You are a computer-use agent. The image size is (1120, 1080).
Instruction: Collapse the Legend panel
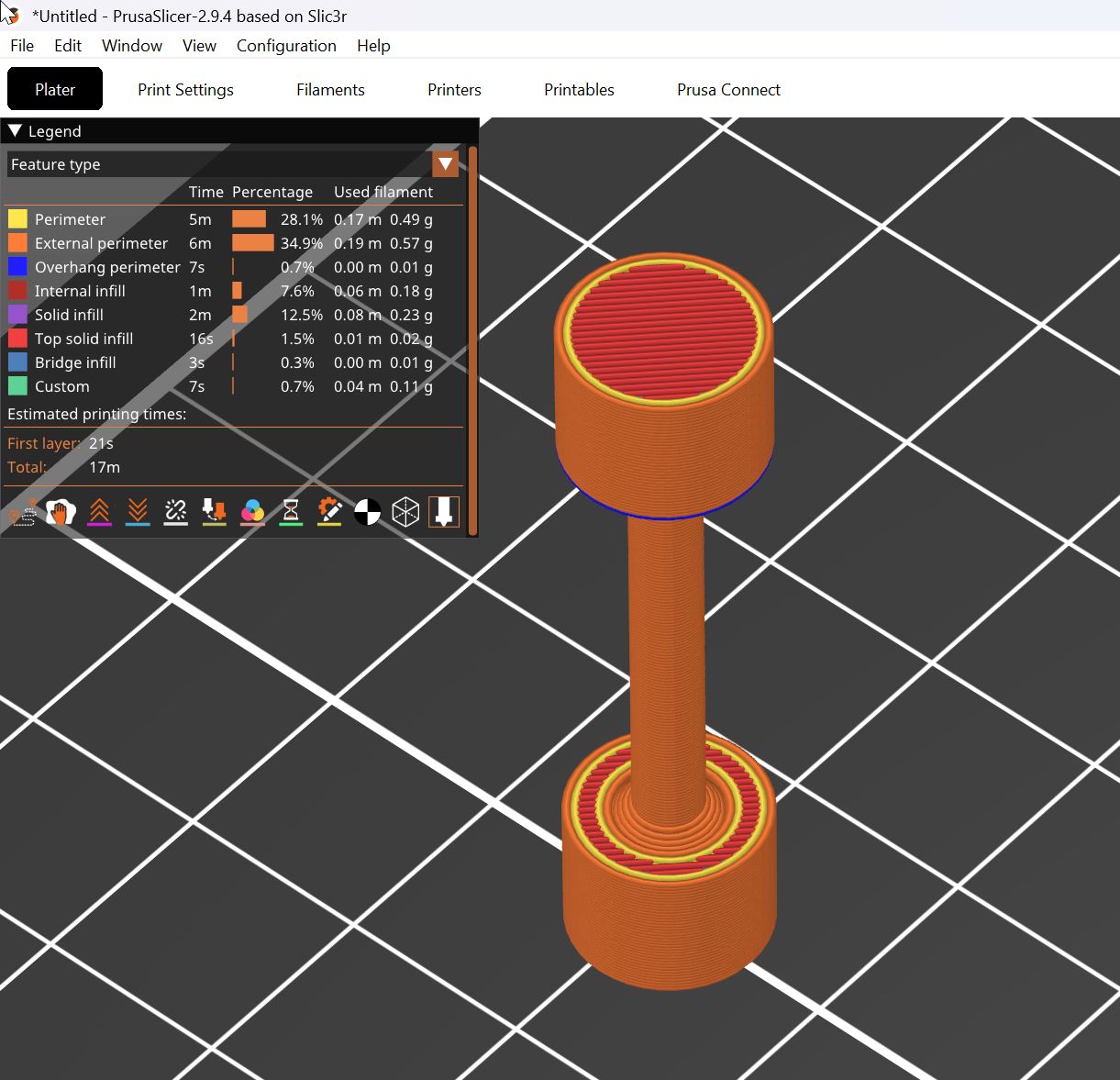[15, 130]
